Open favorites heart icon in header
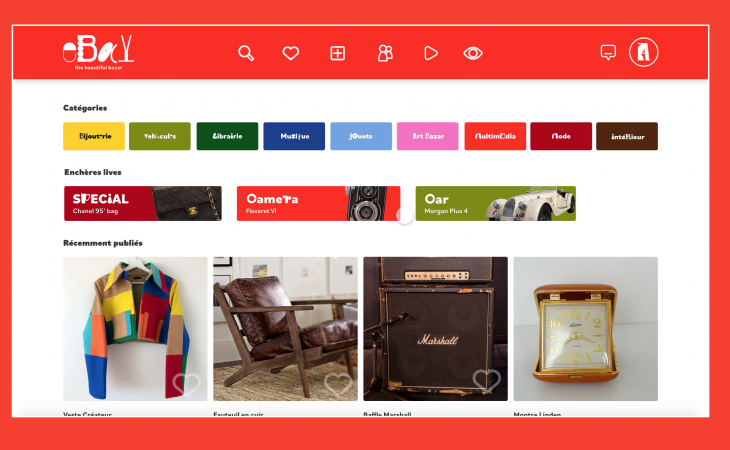730x450 pixels. [291, 53]
